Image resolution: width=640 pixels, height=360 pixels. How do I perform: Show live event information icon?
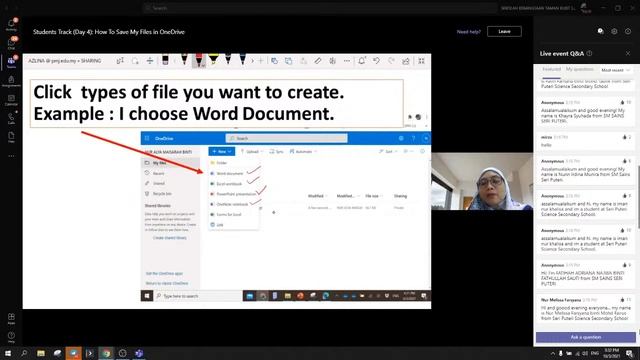(628, 31)
